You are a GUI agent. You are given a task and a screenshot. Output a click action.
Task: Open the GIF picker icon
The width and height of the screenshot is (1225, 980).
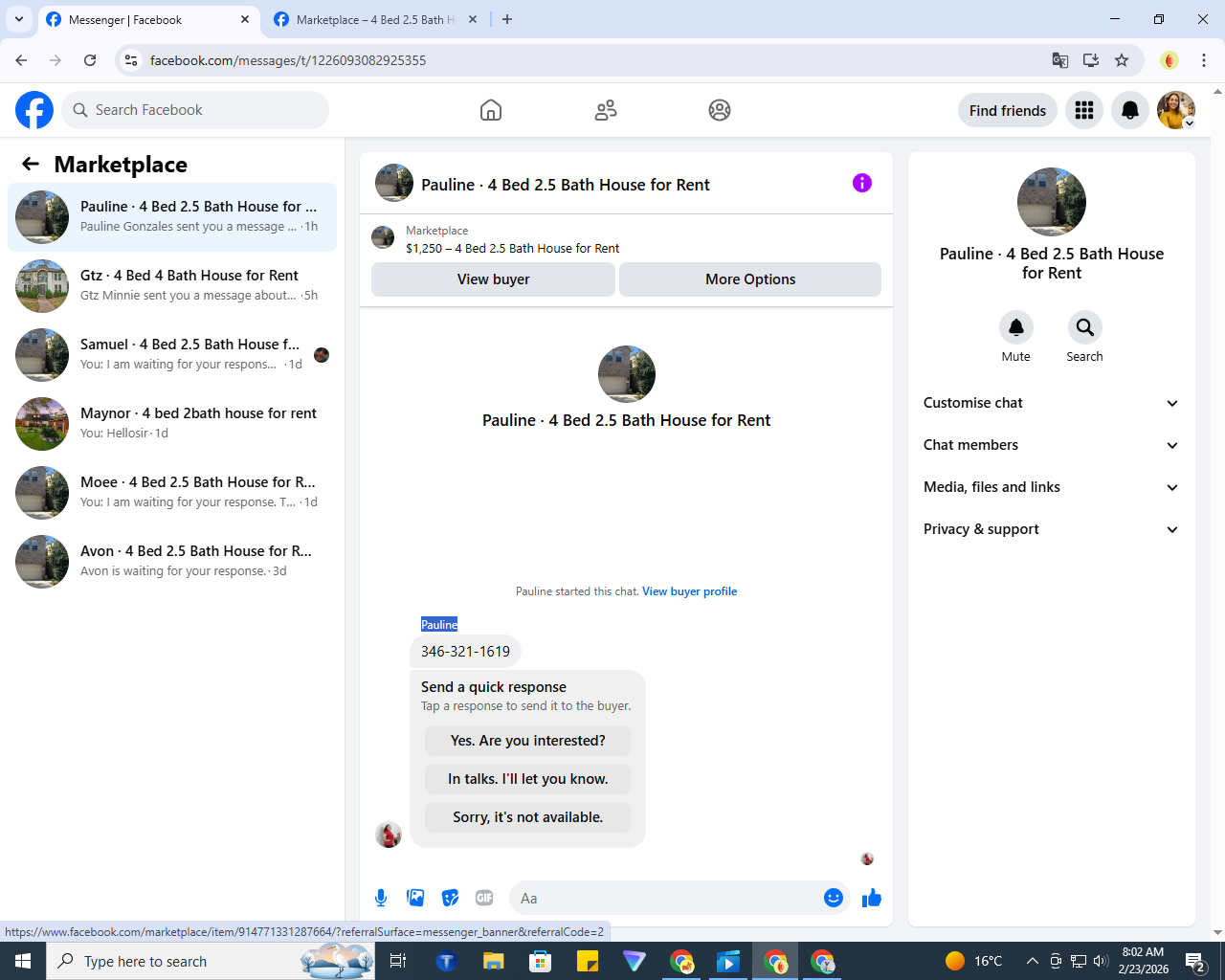pos(484,898)
